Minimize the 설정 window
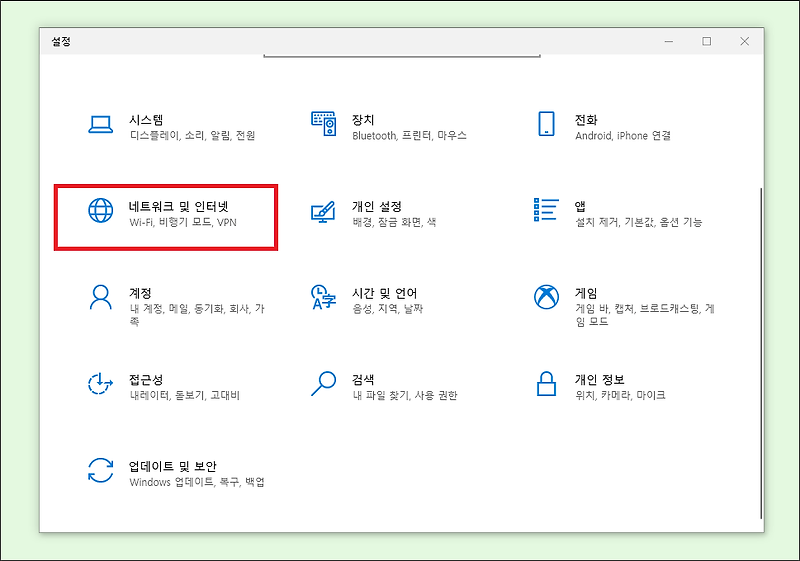 pos(669,41)
